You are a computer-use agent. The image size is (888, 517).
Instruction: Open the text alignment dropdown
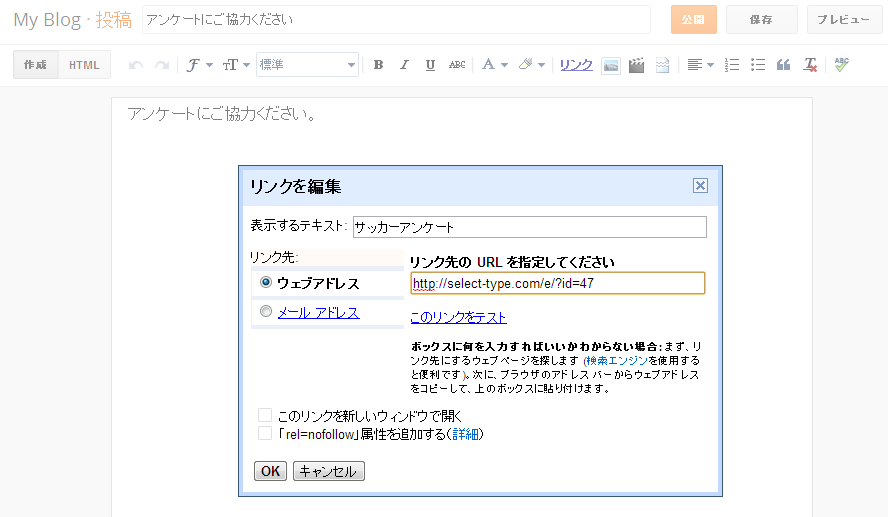pos(700,65)
